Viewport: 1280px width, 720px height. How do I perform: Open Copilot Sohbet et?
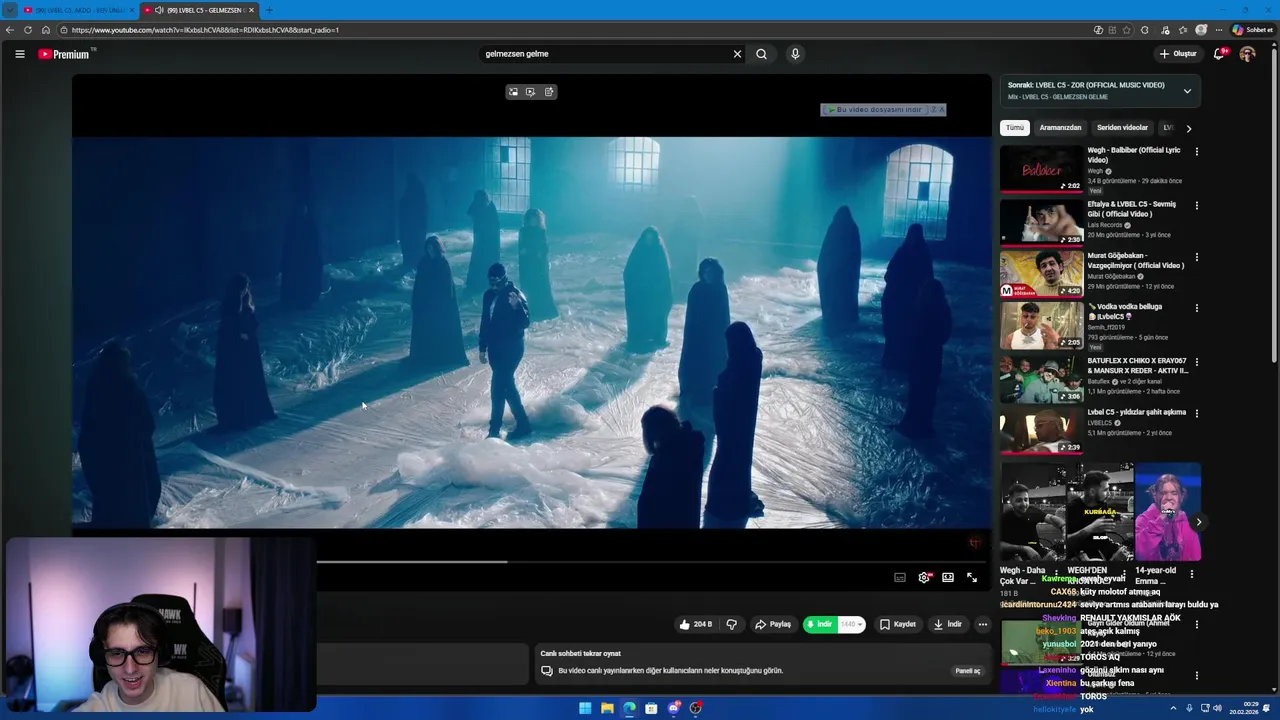coord(1252,30)
